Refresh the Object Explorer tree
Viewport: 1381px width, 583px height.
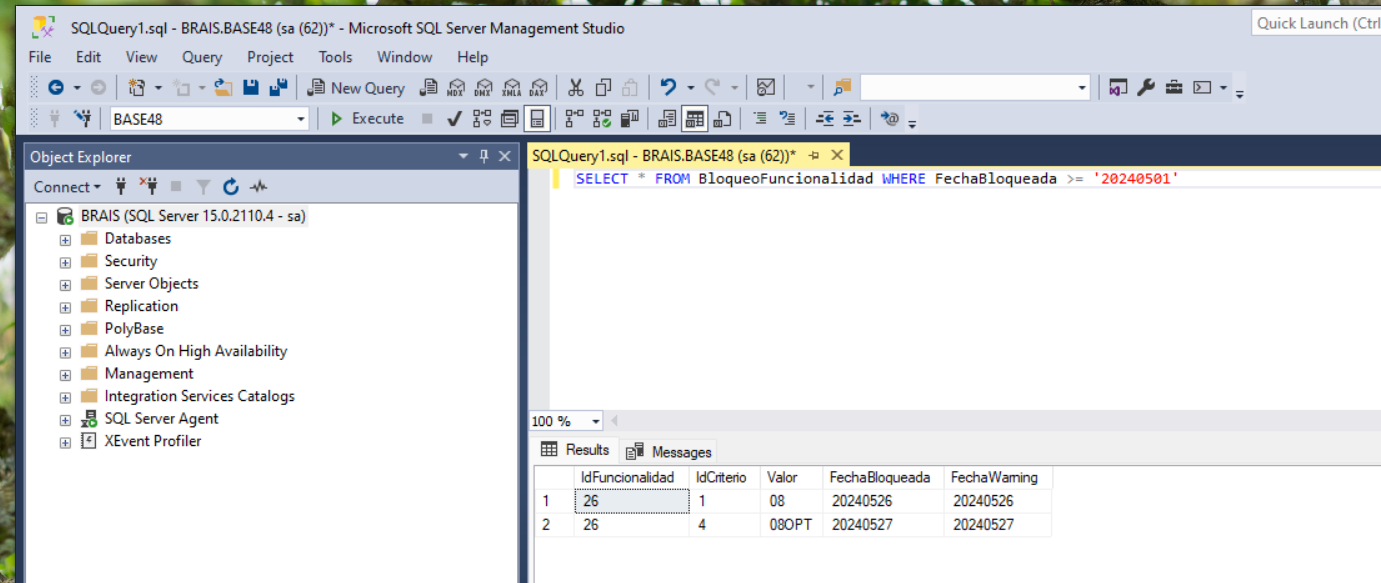click(231, 186)
